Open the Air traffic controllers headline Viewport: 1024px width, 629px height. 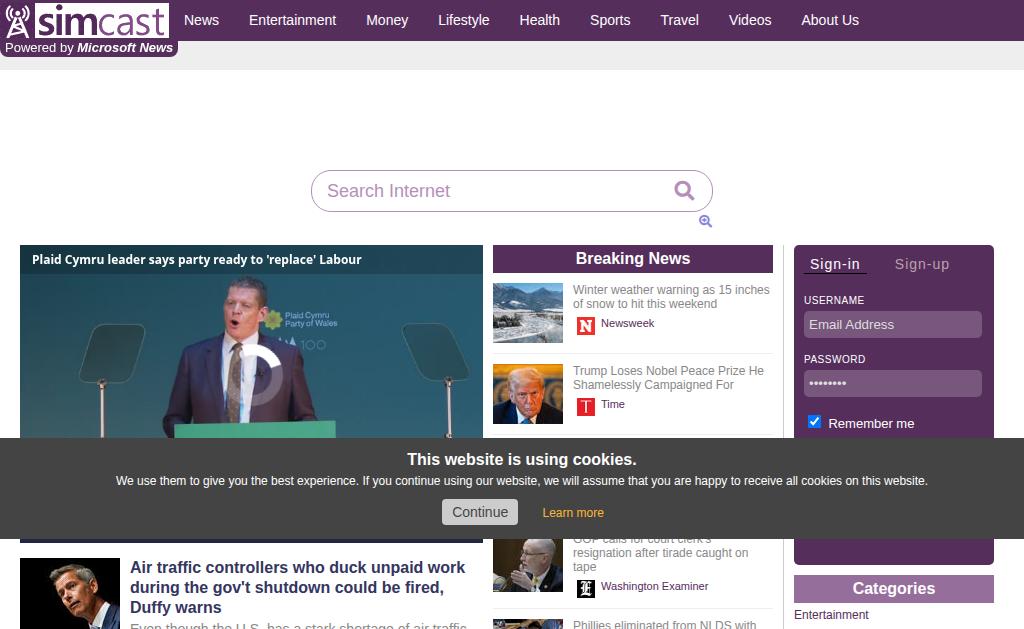pyautogui.click(x=297, y=587)
